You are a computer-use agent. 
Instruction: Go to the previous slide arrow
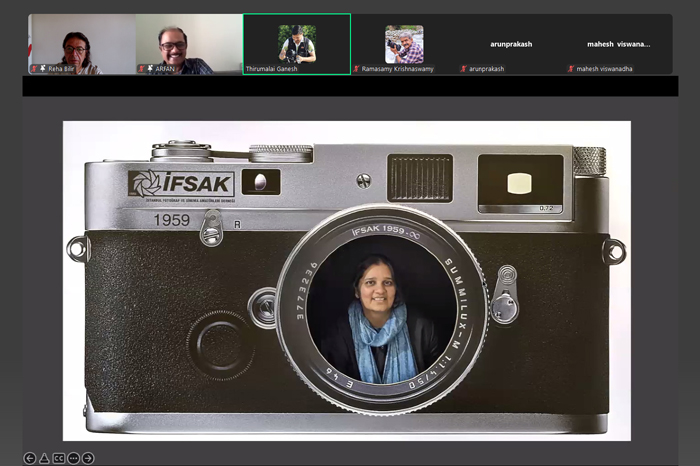29,458
